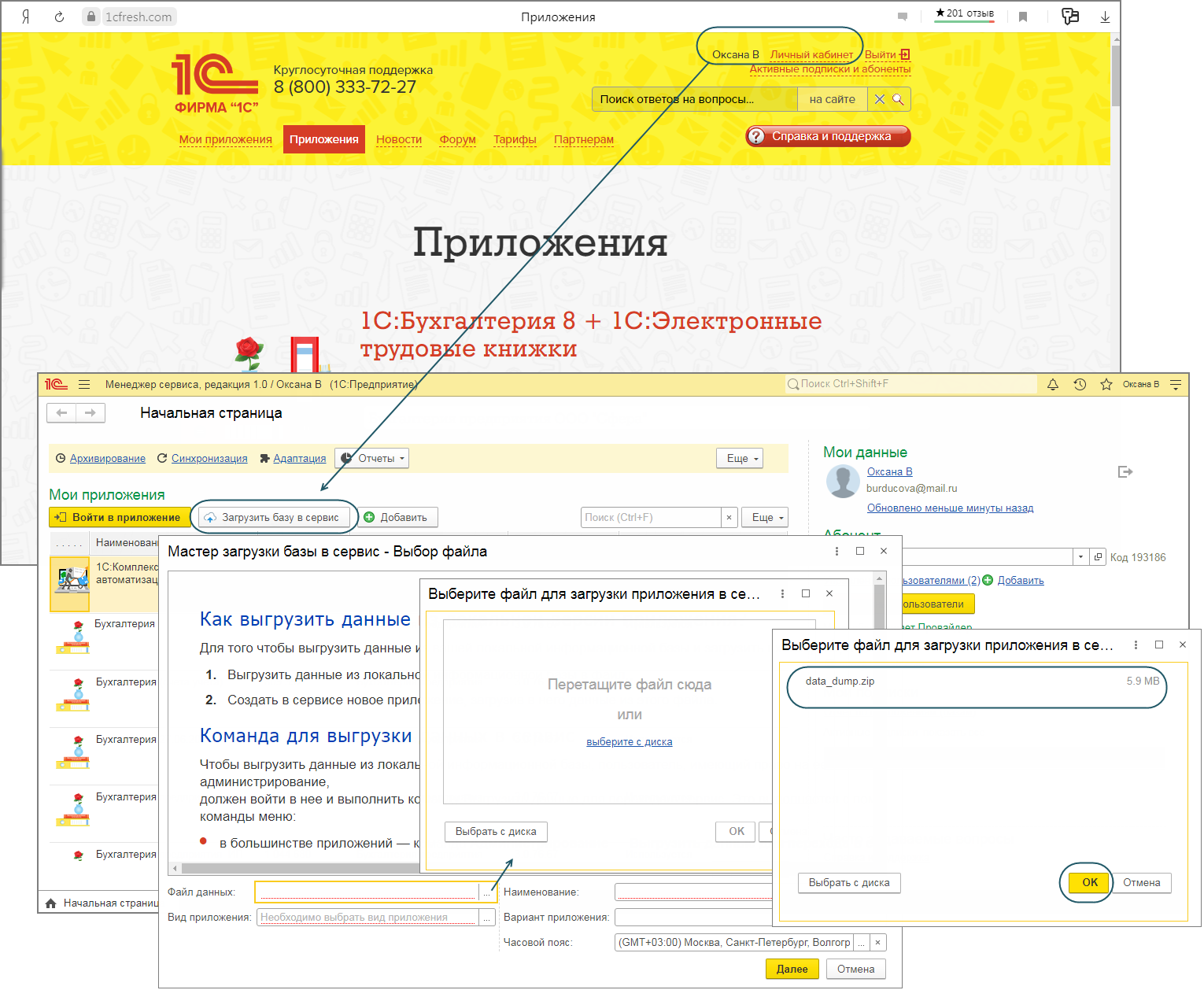Image resolution: width=1204 pixels, height=990 pixels.
Task: Open "Активные подписки и абоненты" link
Action: click(830, 68)
